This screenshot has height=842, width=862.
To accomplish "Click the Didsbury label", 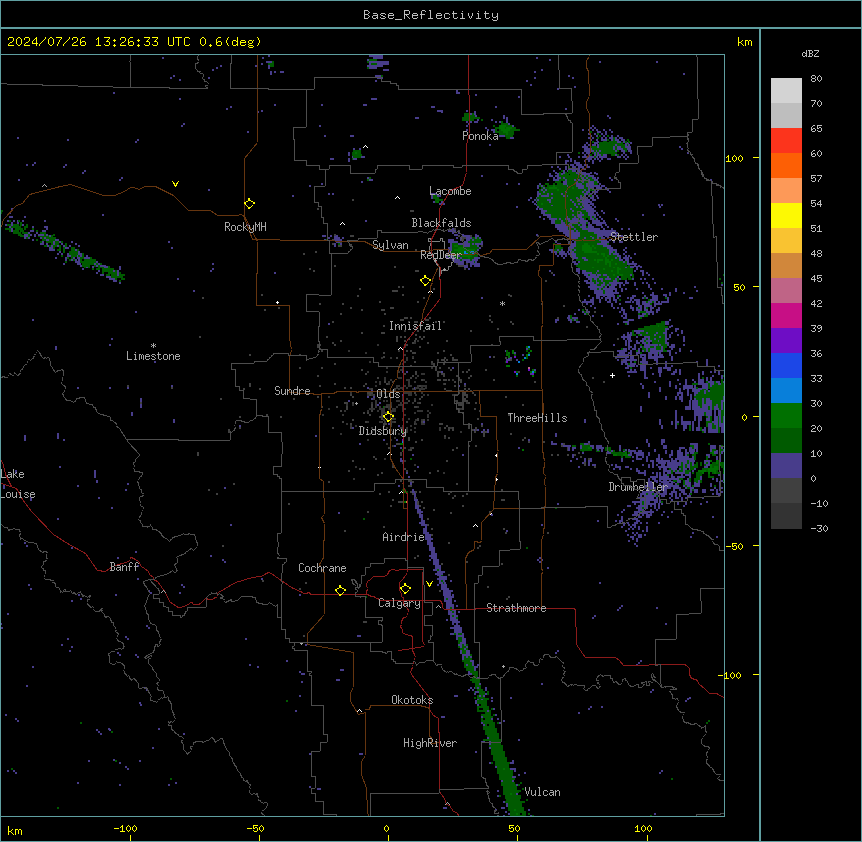I will click(383, 431).
